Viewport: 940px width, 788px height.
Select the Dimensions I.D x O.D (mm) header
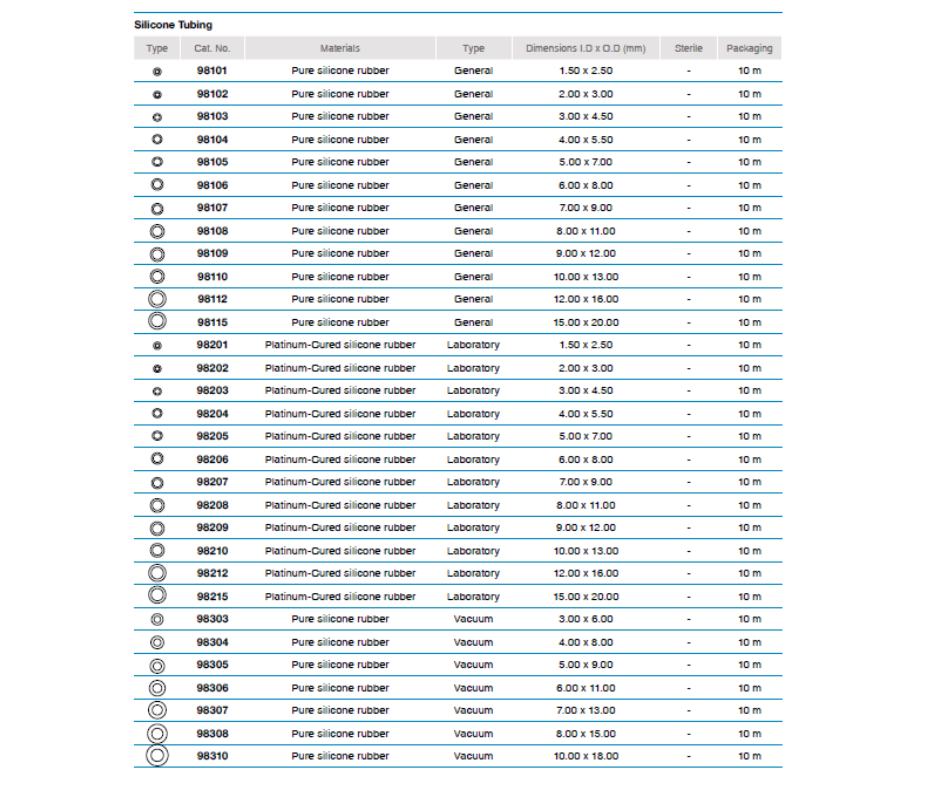coord(588,48)
